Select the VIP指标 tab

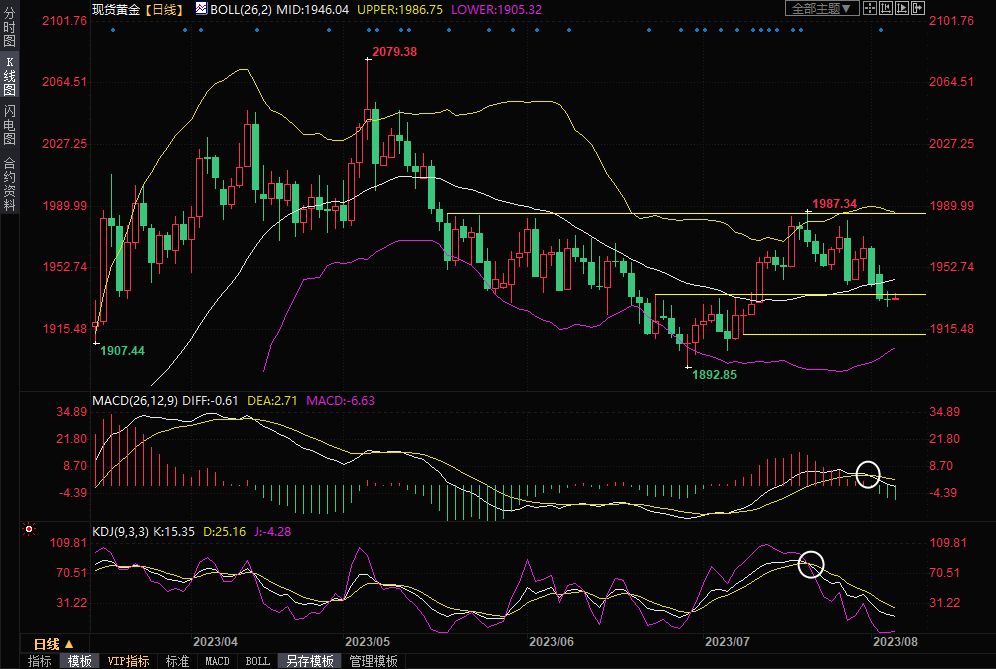[128, 661]
